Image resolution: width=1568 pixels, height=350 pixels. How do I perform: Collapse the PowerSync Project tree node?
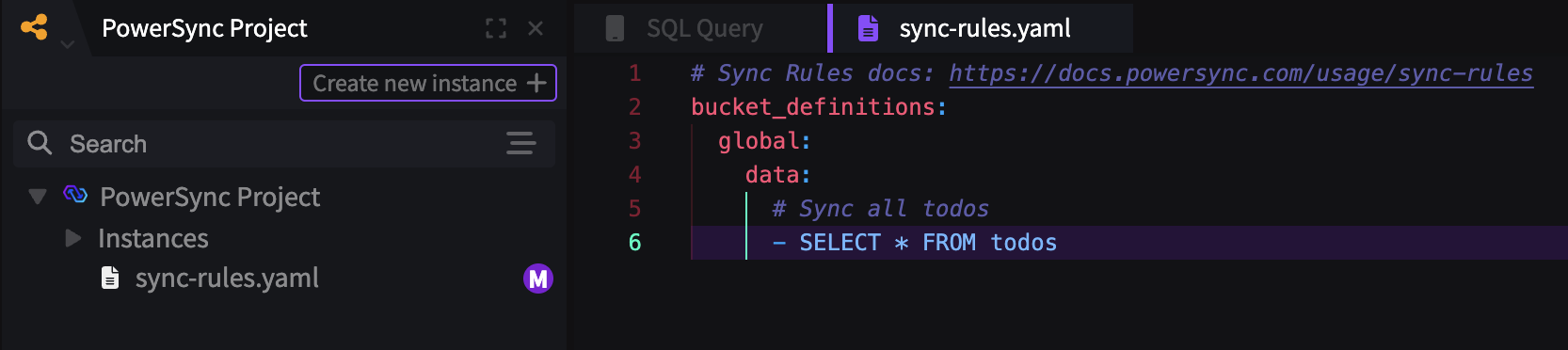coord(38,197)
